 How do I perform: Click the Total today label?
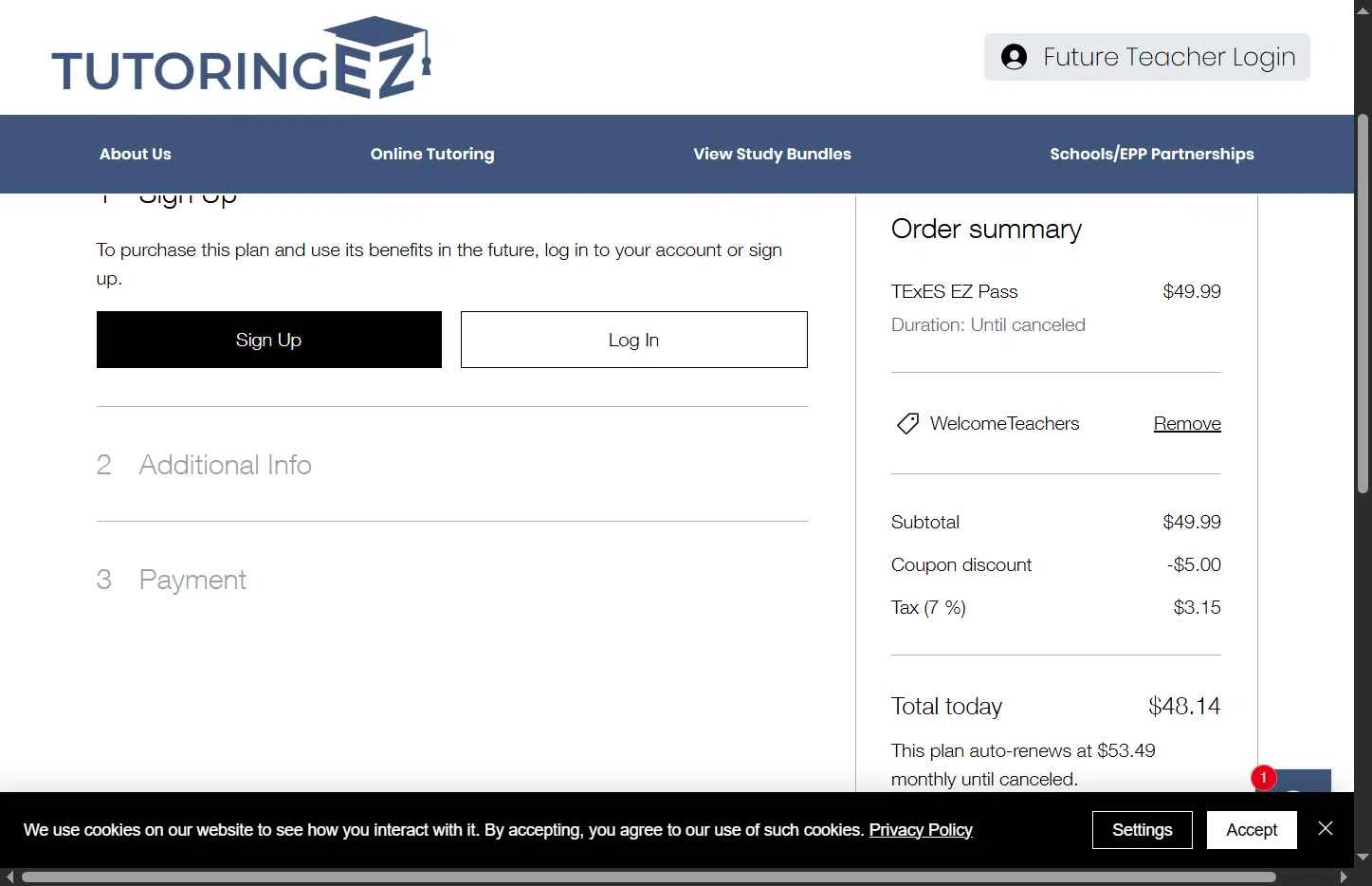coord(946,706)
